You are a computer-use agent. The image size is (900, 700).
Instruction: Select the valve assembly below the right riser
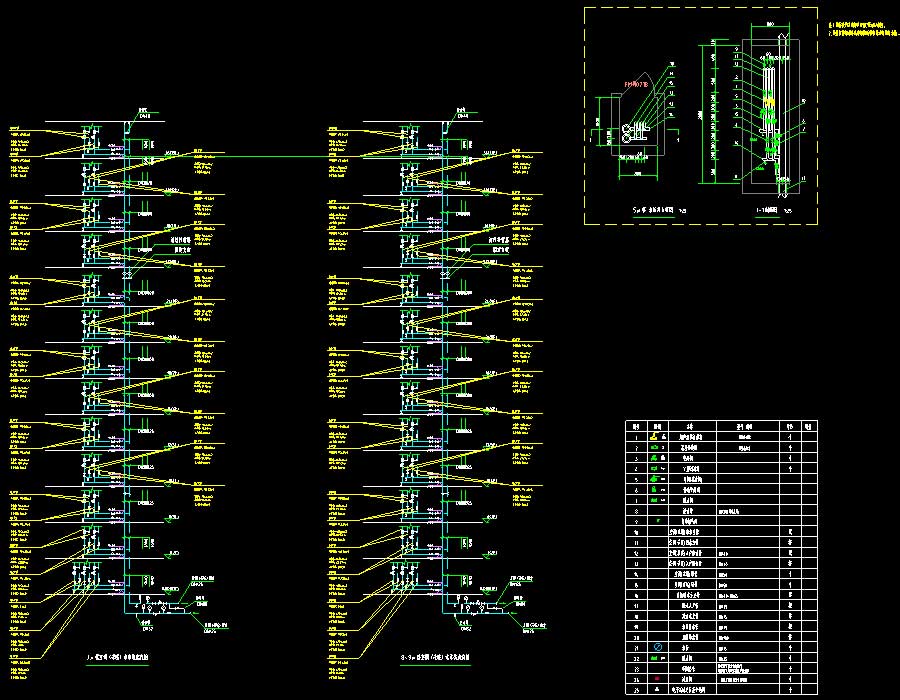pyautogui.click(x=476, y=605)
